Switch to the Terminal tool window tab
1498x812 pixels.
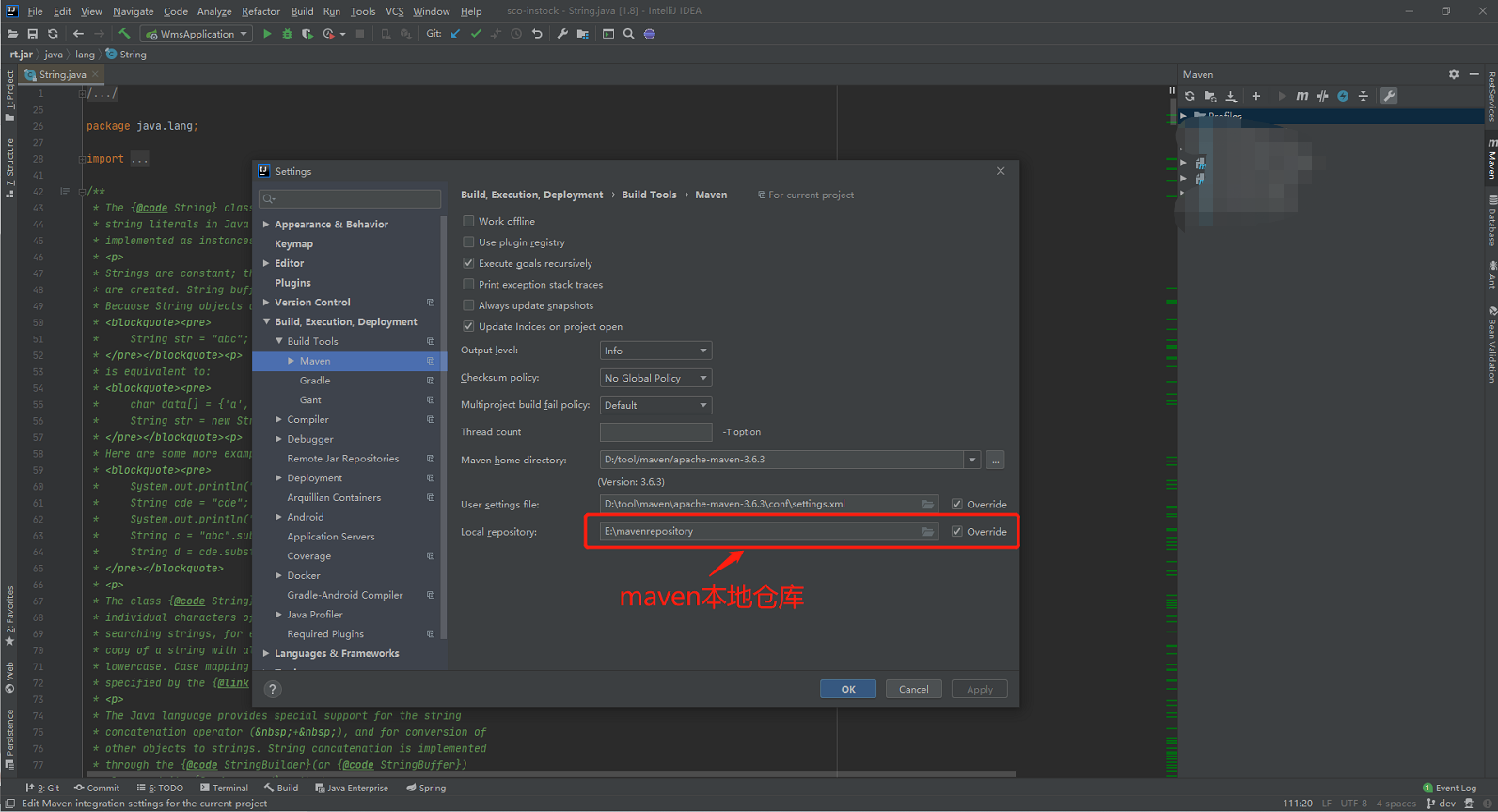[224, 788]
